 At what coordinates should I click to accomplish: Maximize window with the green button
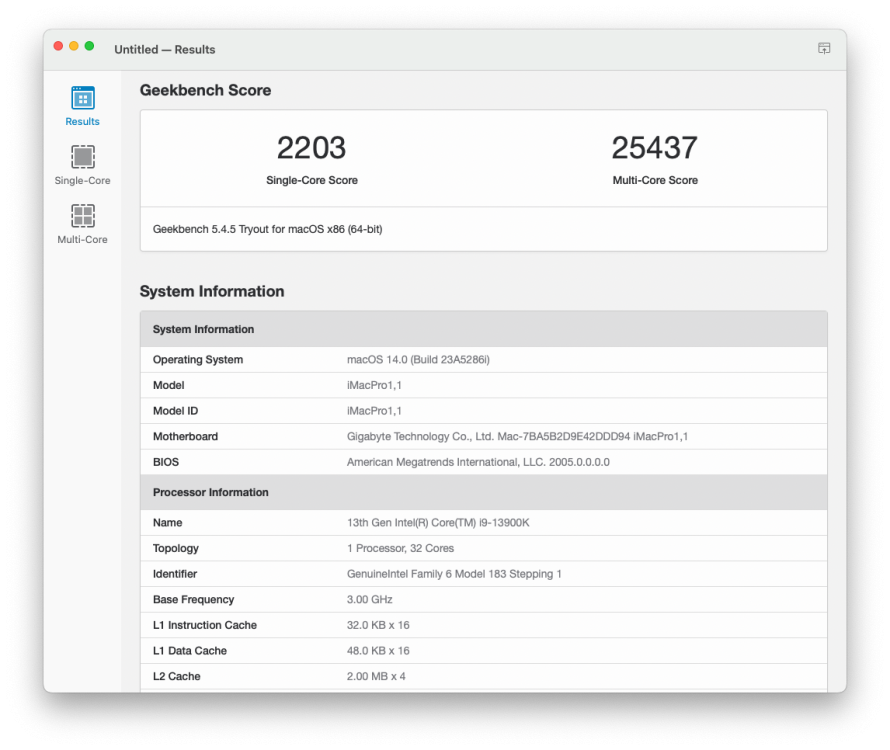[x=89, y=46]
